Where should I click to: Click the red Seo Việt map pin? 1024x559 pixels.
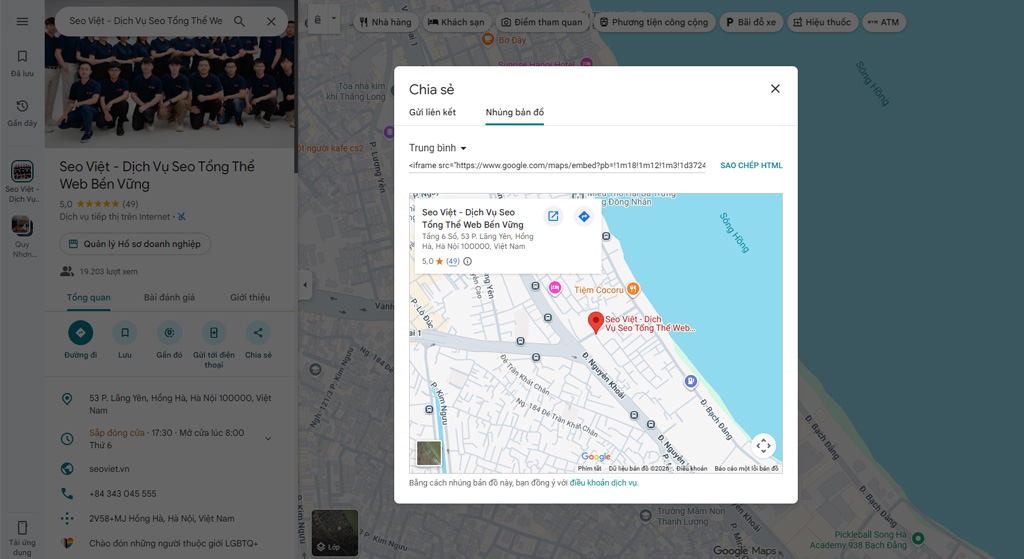pos(595,323)
